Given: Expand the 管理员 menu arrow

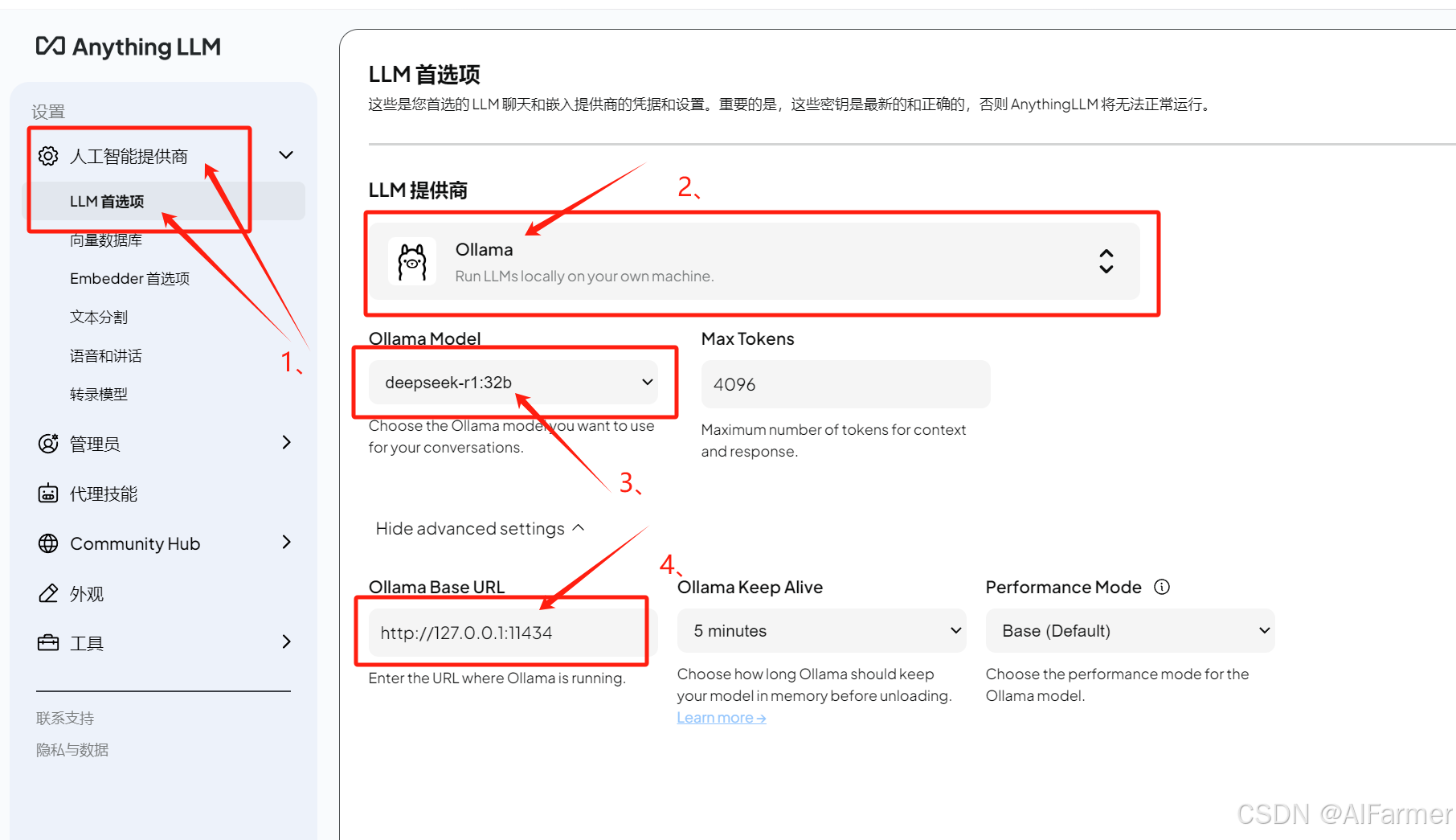Looking at the screenshot, I should 287,442.
